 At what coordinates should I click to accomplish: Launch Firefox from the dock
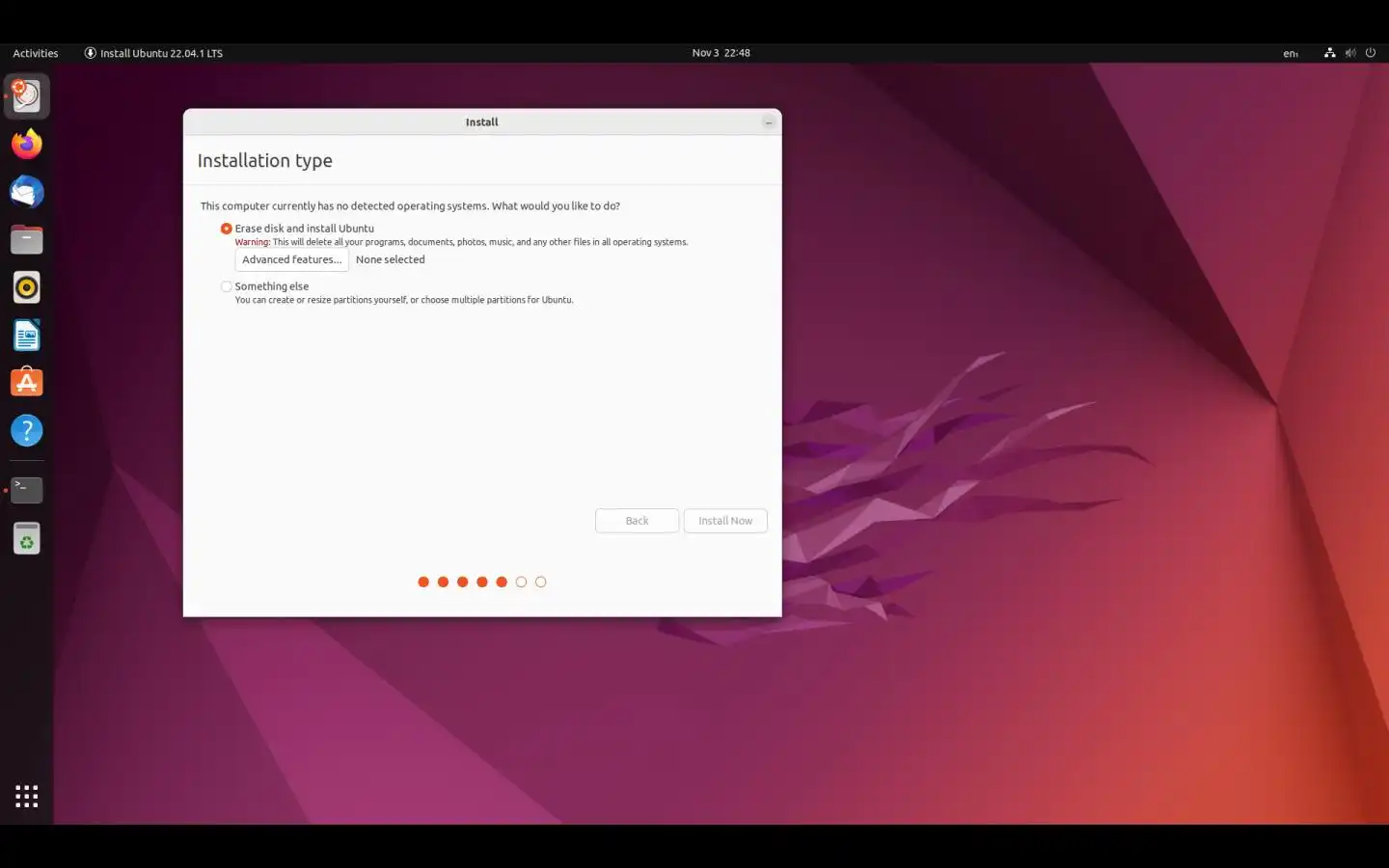point(26,144)
